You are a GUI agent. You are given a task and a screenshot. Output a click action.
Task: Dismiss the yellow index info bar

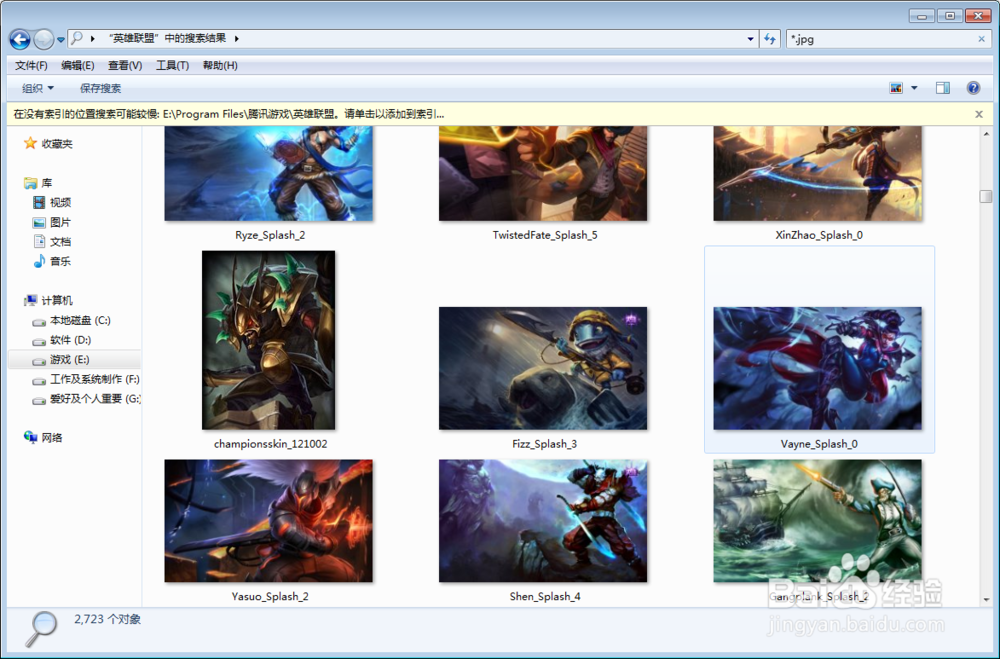coord(979,114)
